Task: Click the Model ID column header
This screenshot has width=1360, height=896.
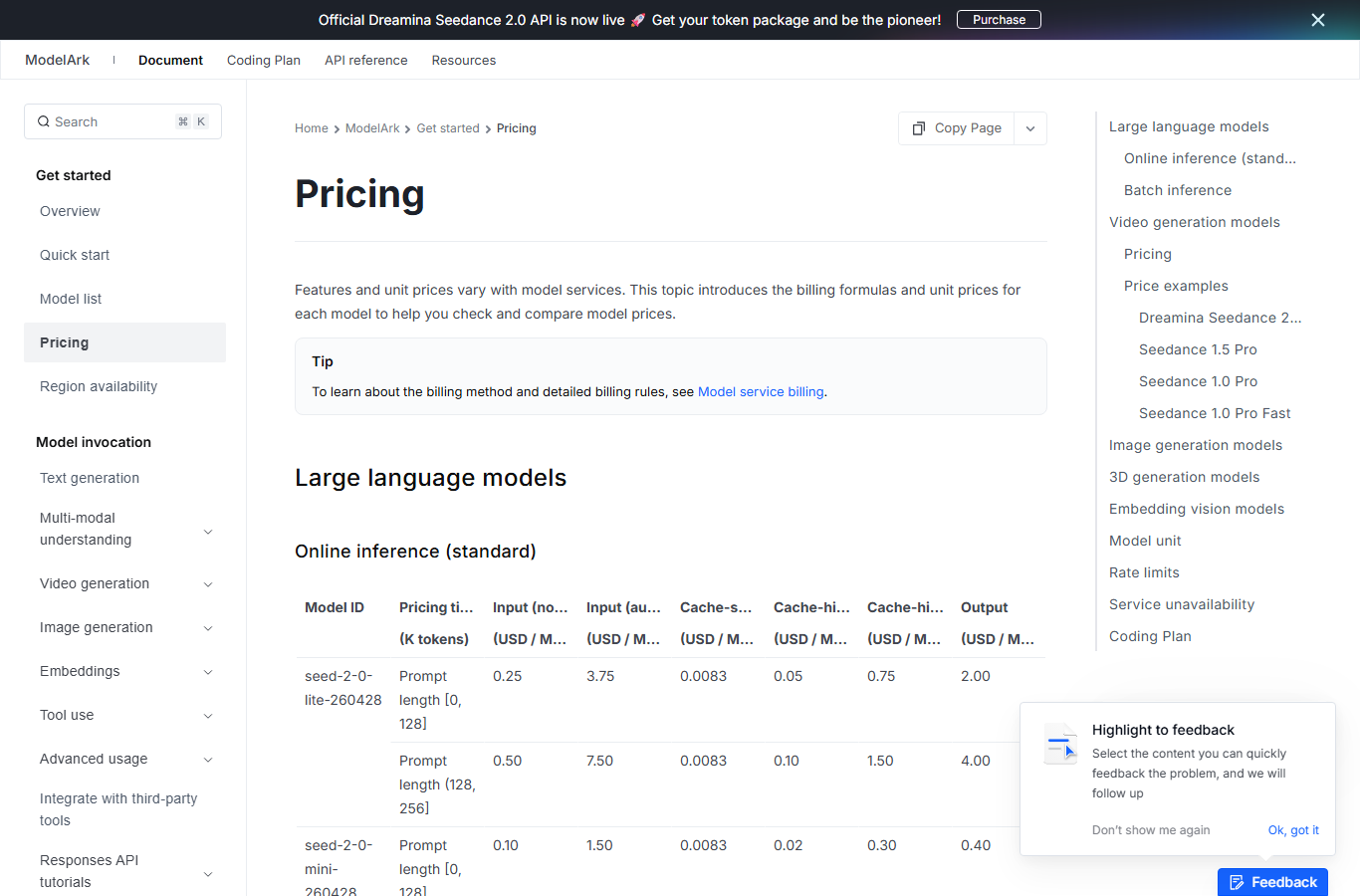Action: coord(335,607)
